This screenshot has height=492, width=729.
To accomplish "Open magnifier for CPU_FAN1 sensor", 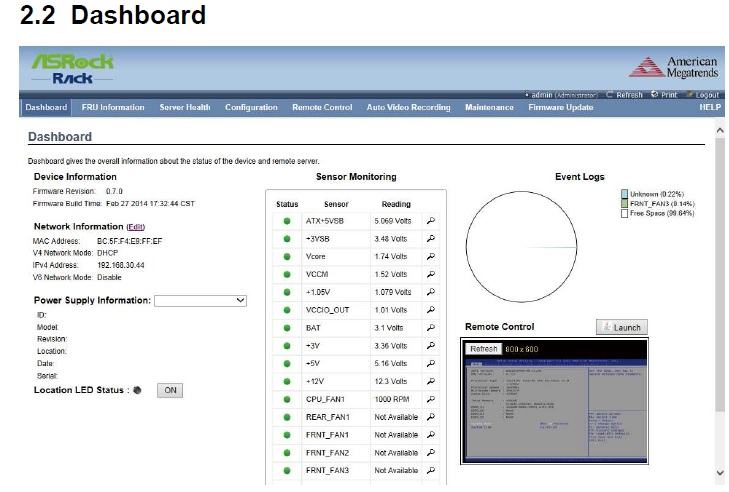I will (431, 399).
